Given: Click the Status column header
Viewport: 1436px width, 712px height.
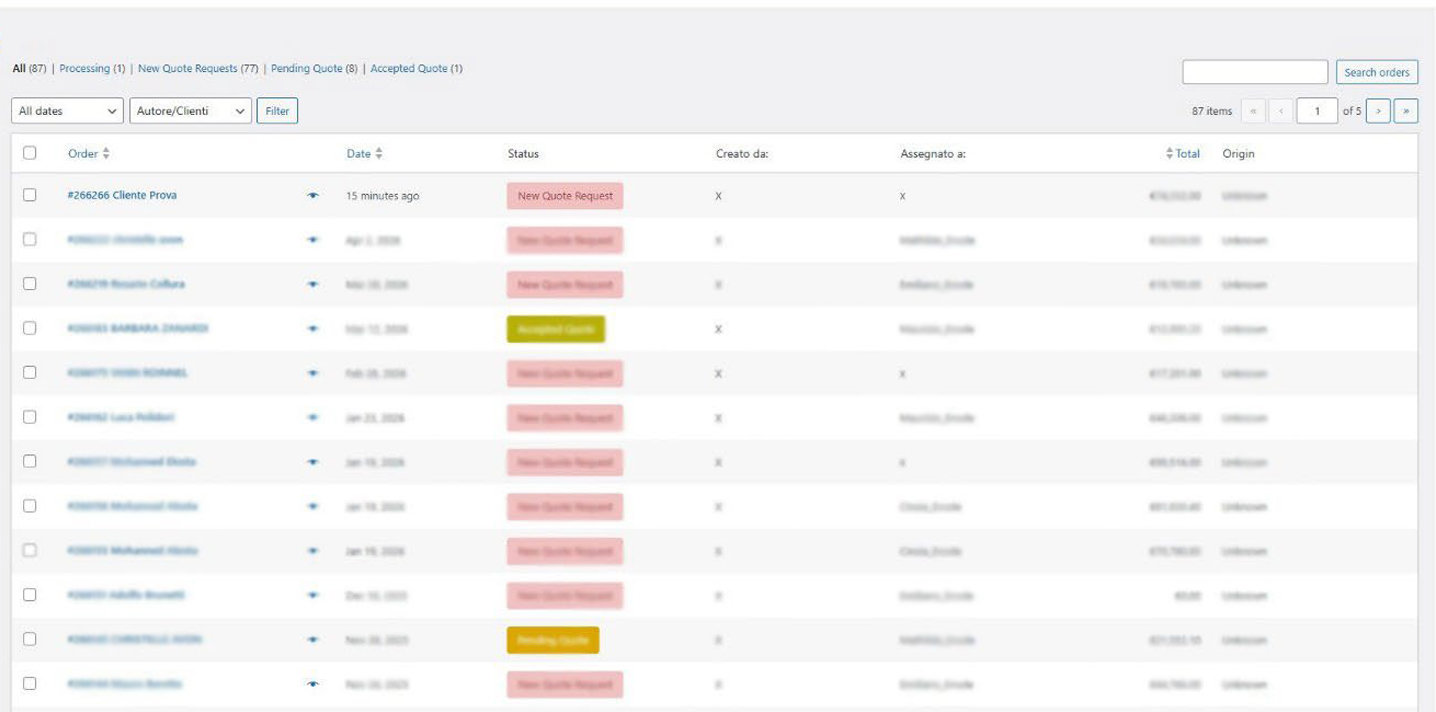Looking at the screenshot, I should point(523,154).
